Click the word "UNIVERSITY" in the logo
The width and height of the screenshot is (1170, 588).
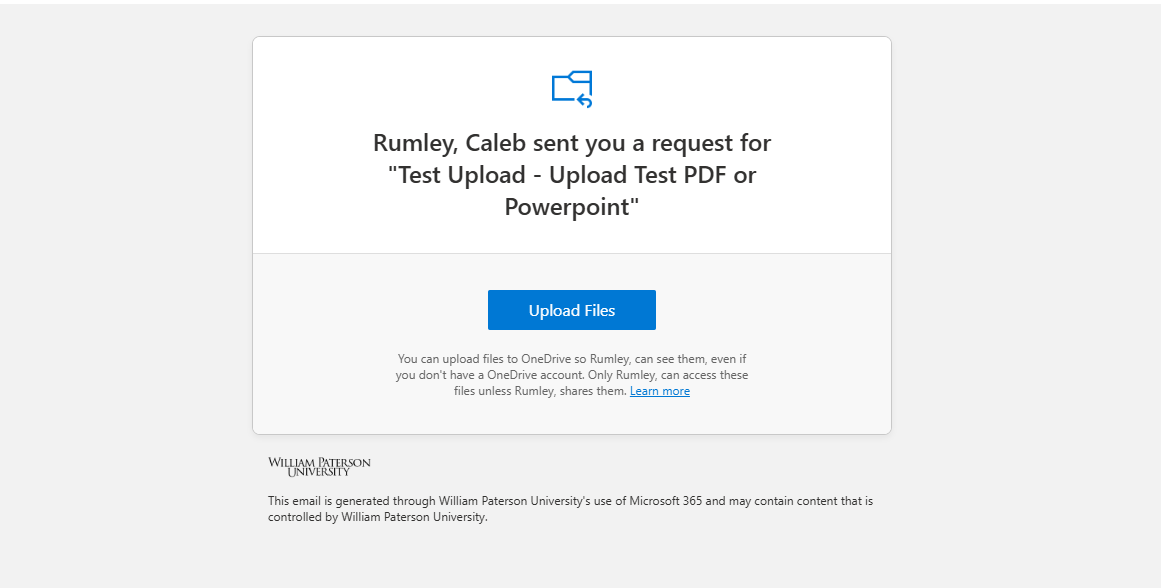click(x=319, y=472)
